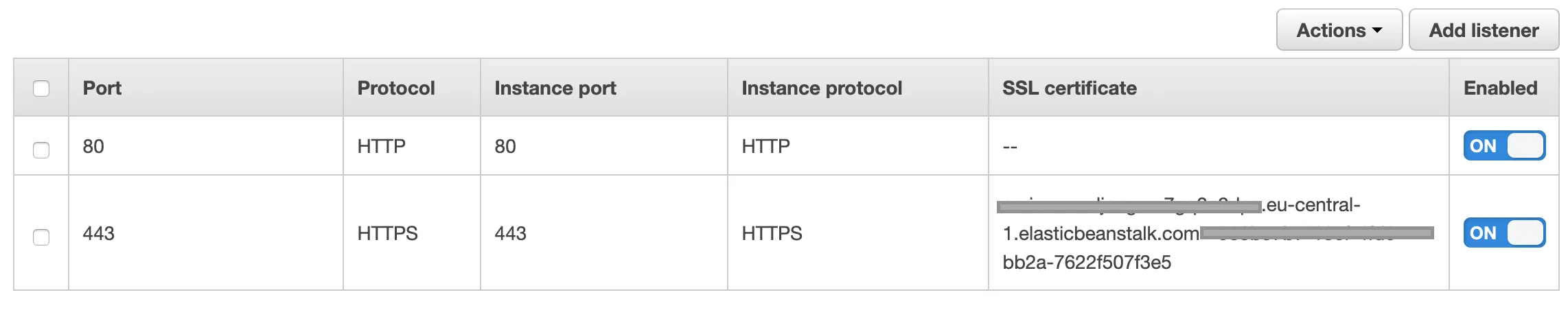This screenshot has width=1568, height=310.
Task: Toggle off the port 80 listener
Action: [x=1503, y=146]
